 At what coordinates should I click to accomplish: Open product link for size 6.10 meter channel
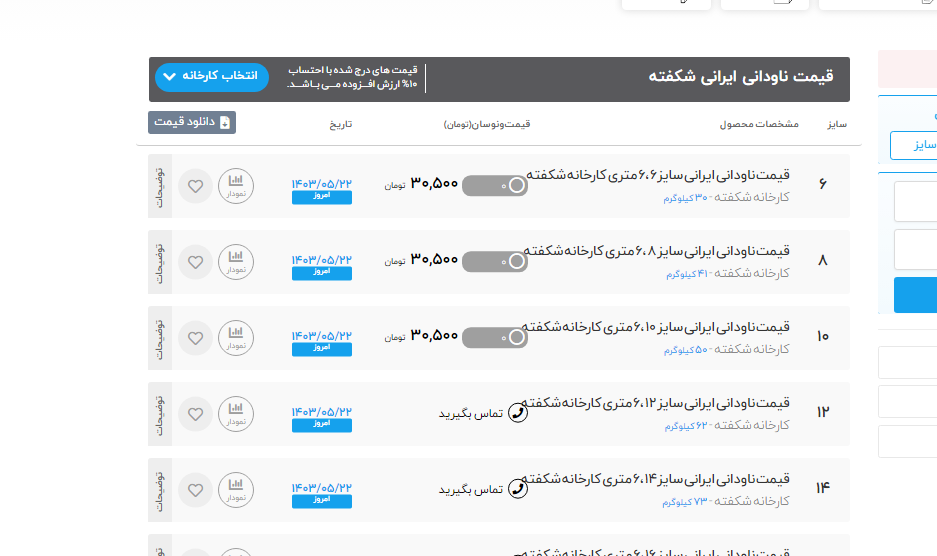[x=655, y=327]
